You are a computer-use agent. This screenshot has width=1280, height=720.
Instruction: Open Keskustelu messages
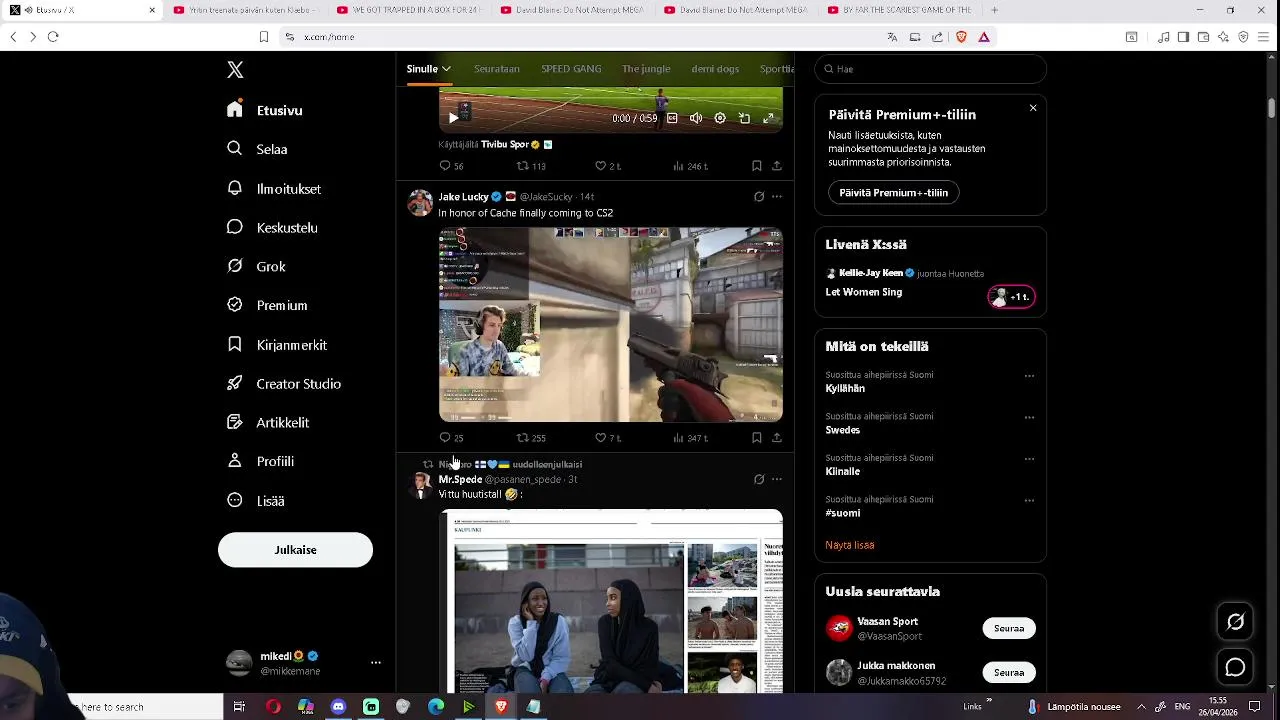click(x=272, y=227)
